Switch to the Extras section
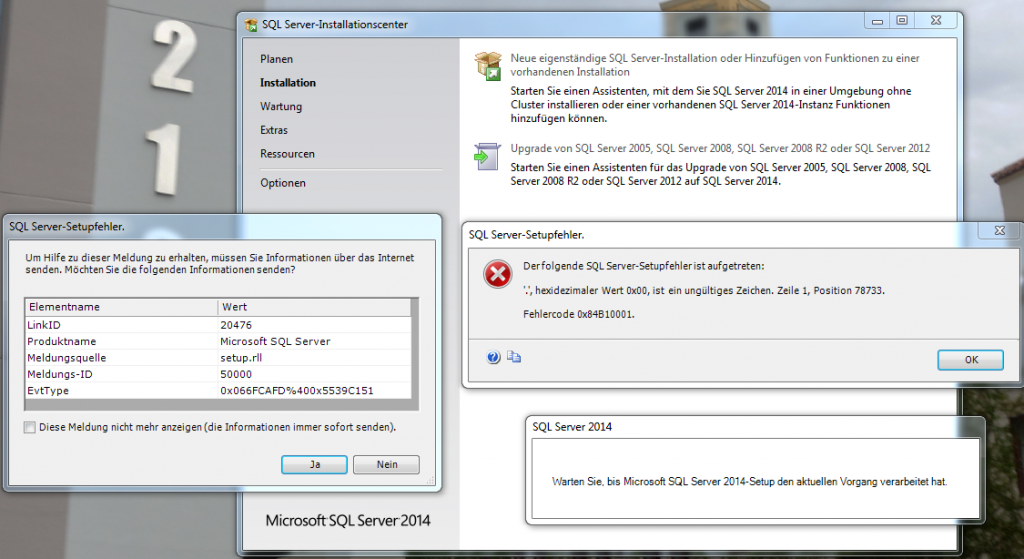The image size is (1024, 559). point(274,130)
